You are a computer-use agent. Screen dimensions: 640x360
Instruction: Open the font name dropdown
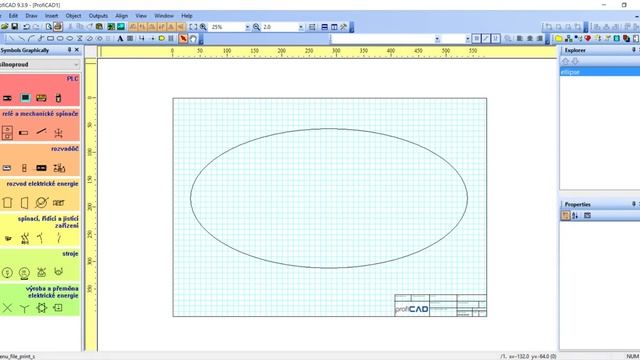coord(437,39)
